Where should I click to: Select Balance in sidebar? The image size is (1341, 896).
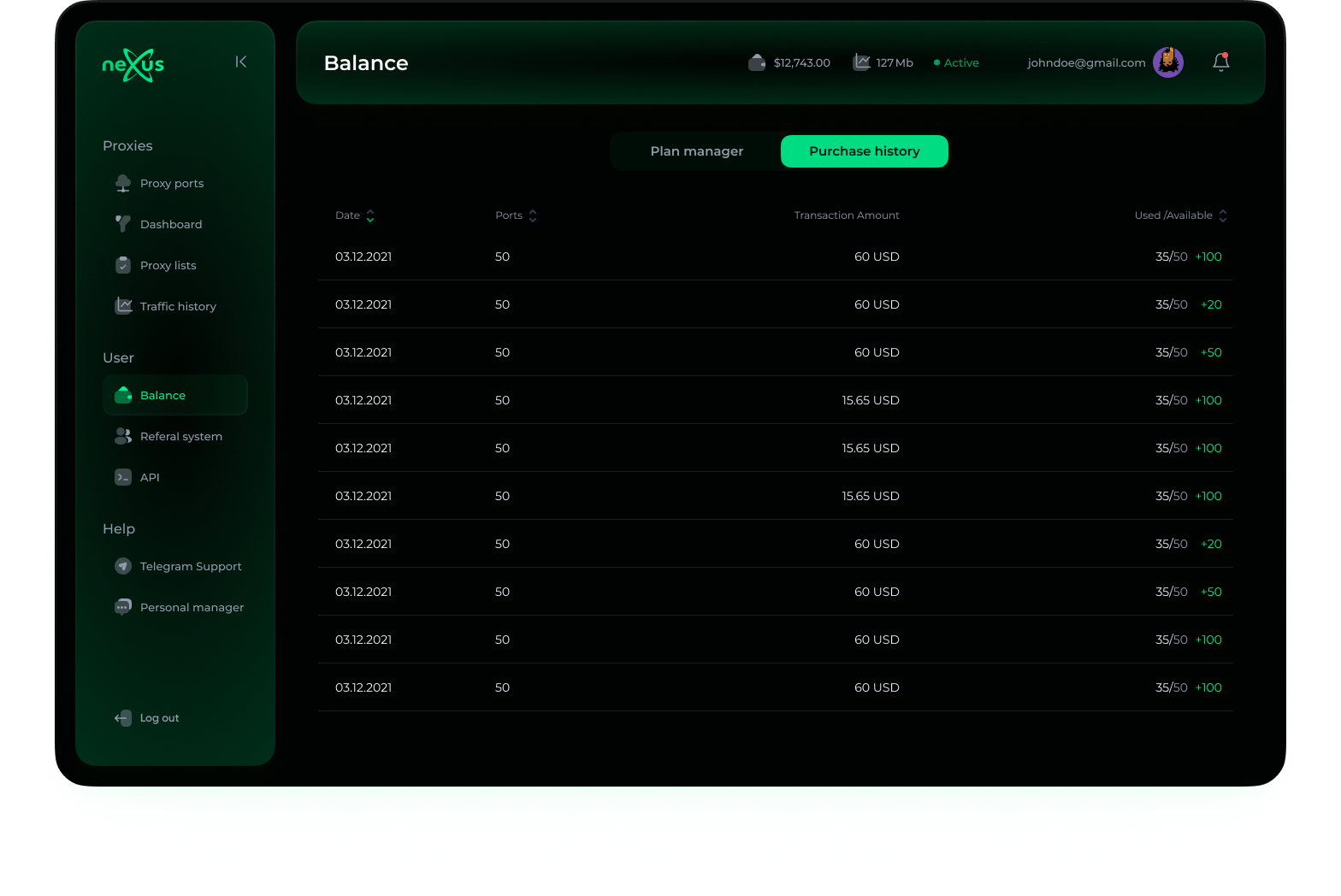pyautogui.click(x=175, y=395)
